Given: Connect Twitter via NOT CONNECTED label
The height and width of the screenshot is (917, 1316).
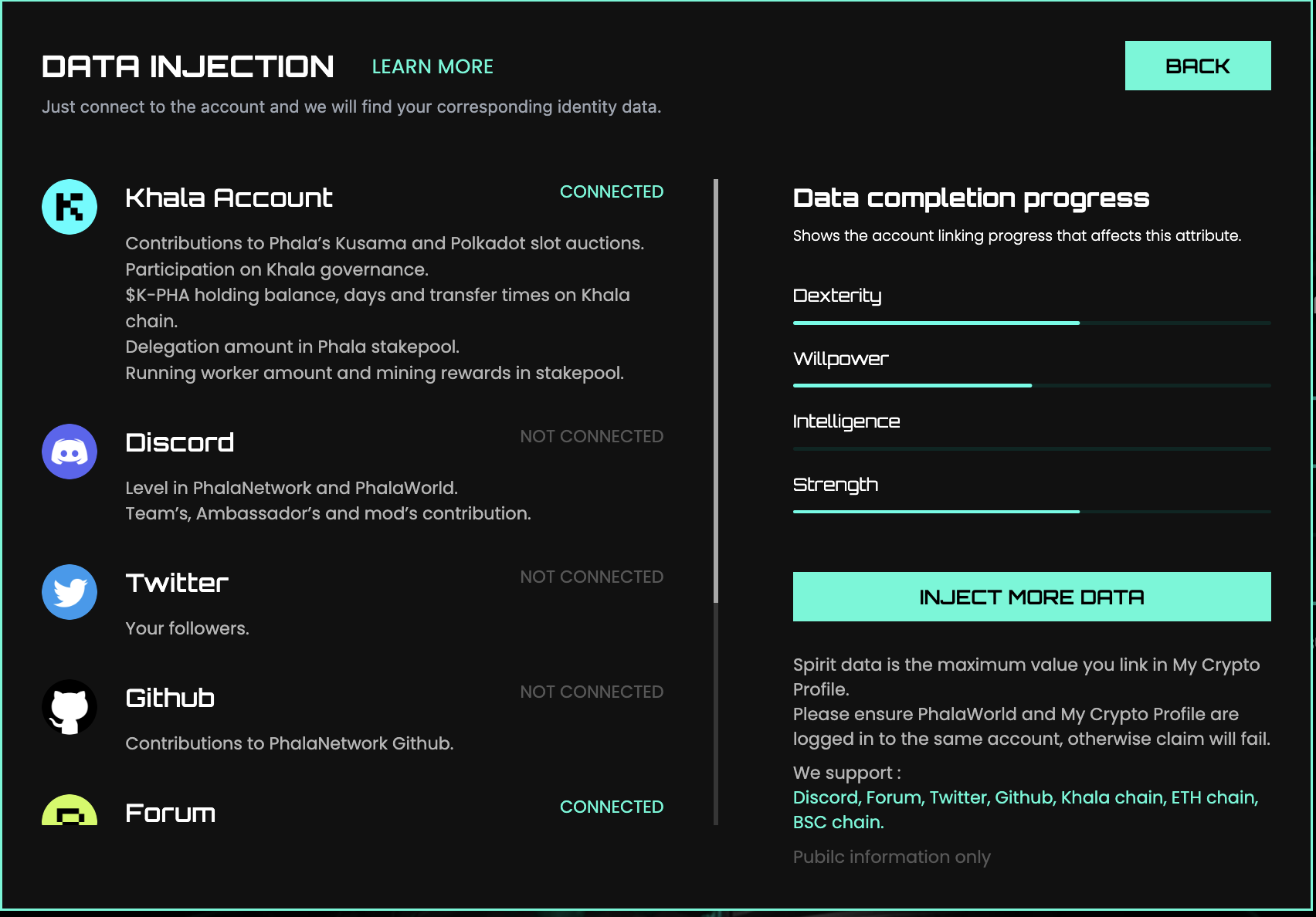Looking at the screenshot, I should tap(592, 577).
